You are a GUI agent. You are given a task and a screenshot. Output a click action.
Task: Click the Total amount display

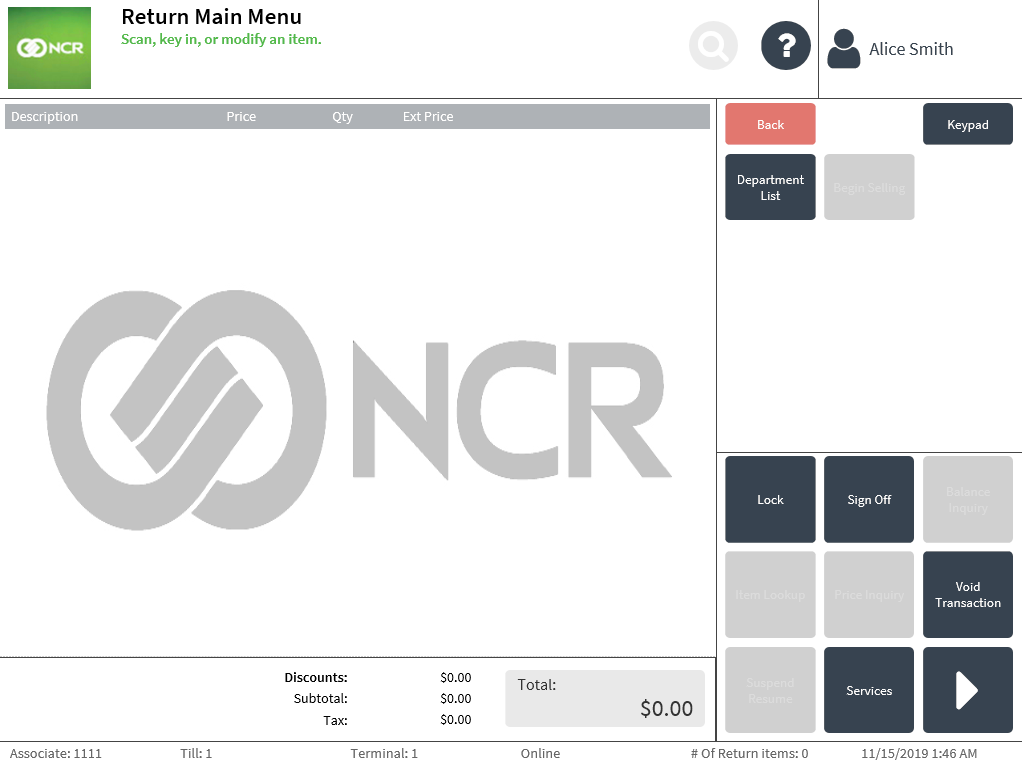(x=604, y=697)
